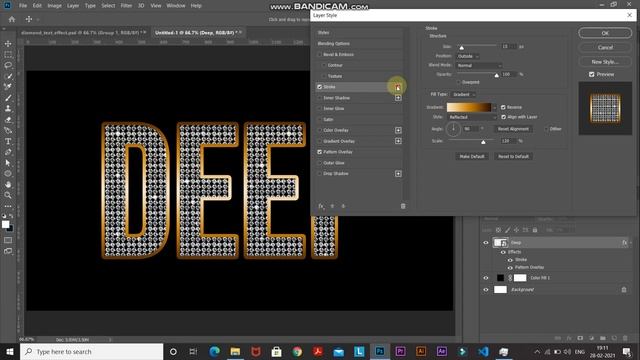640x360 pixels.
Task: Click the New Style... button
Action: coord(605,62)
